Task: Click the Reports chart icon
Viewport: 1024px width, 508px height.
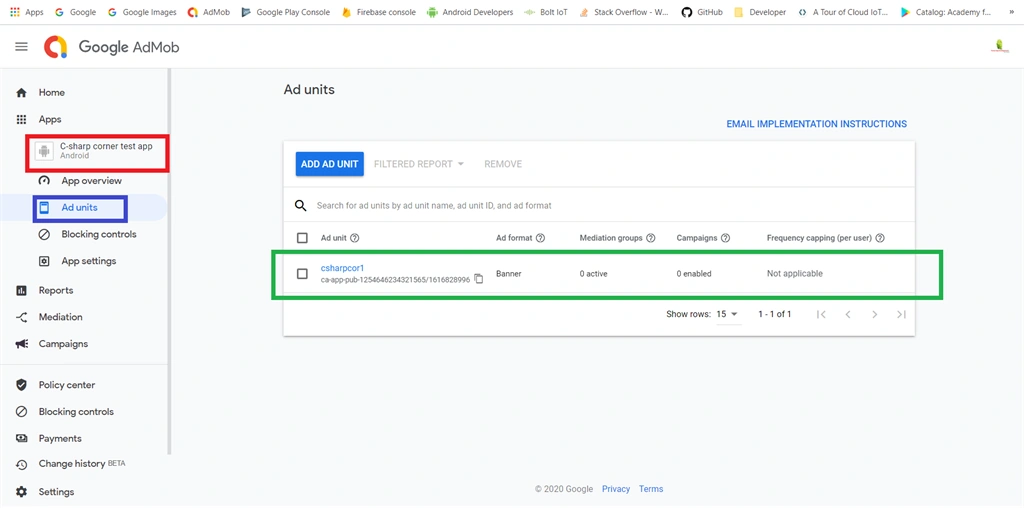Action: click(22, 291)
